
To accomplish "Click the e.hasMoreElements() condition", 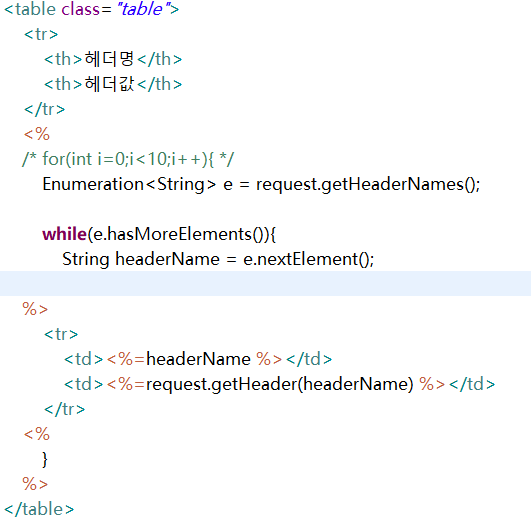I will click(x=178, y=234).
